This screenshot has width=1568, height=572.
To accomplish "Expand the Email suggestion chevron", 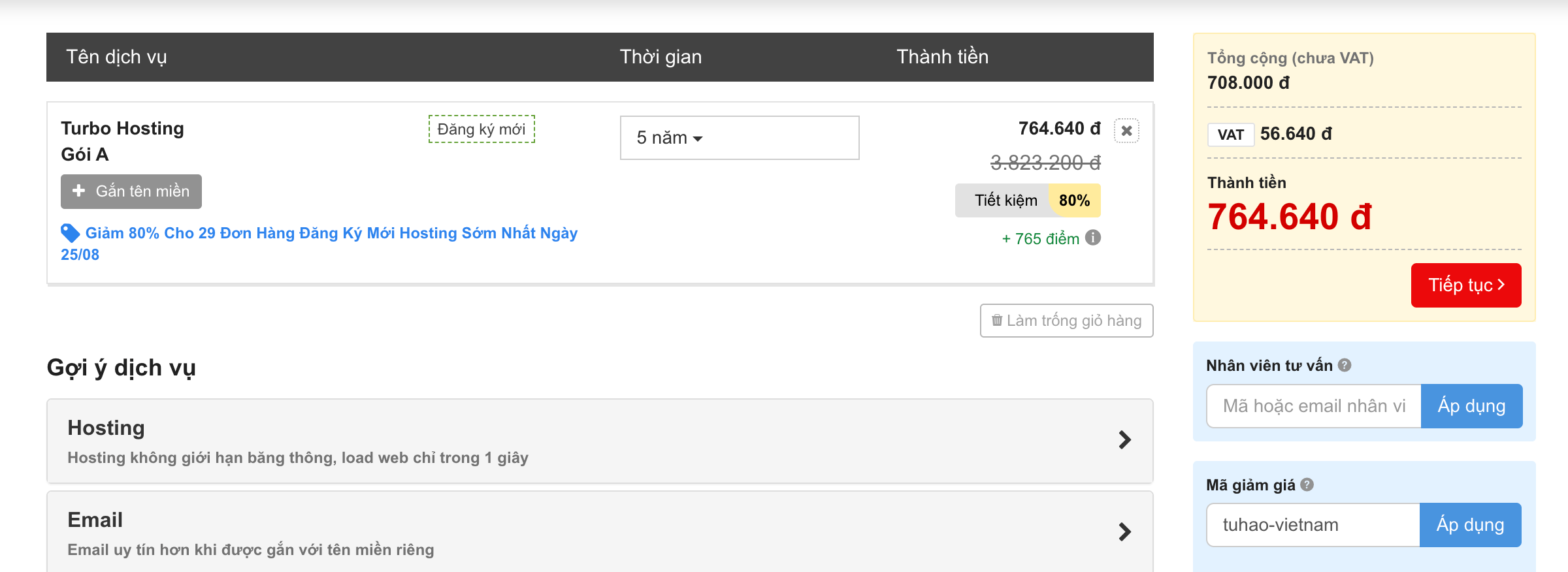I will point(1124,532).
